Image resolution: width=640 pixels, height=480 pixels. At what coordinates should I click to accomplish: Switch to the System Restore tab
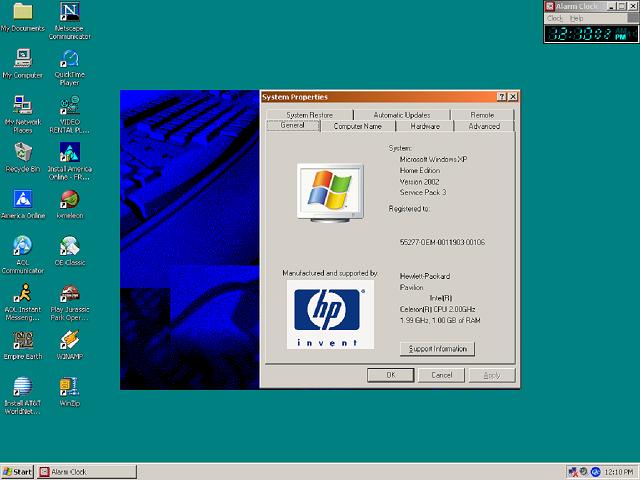pyautogui.click(x=309, y=115)
